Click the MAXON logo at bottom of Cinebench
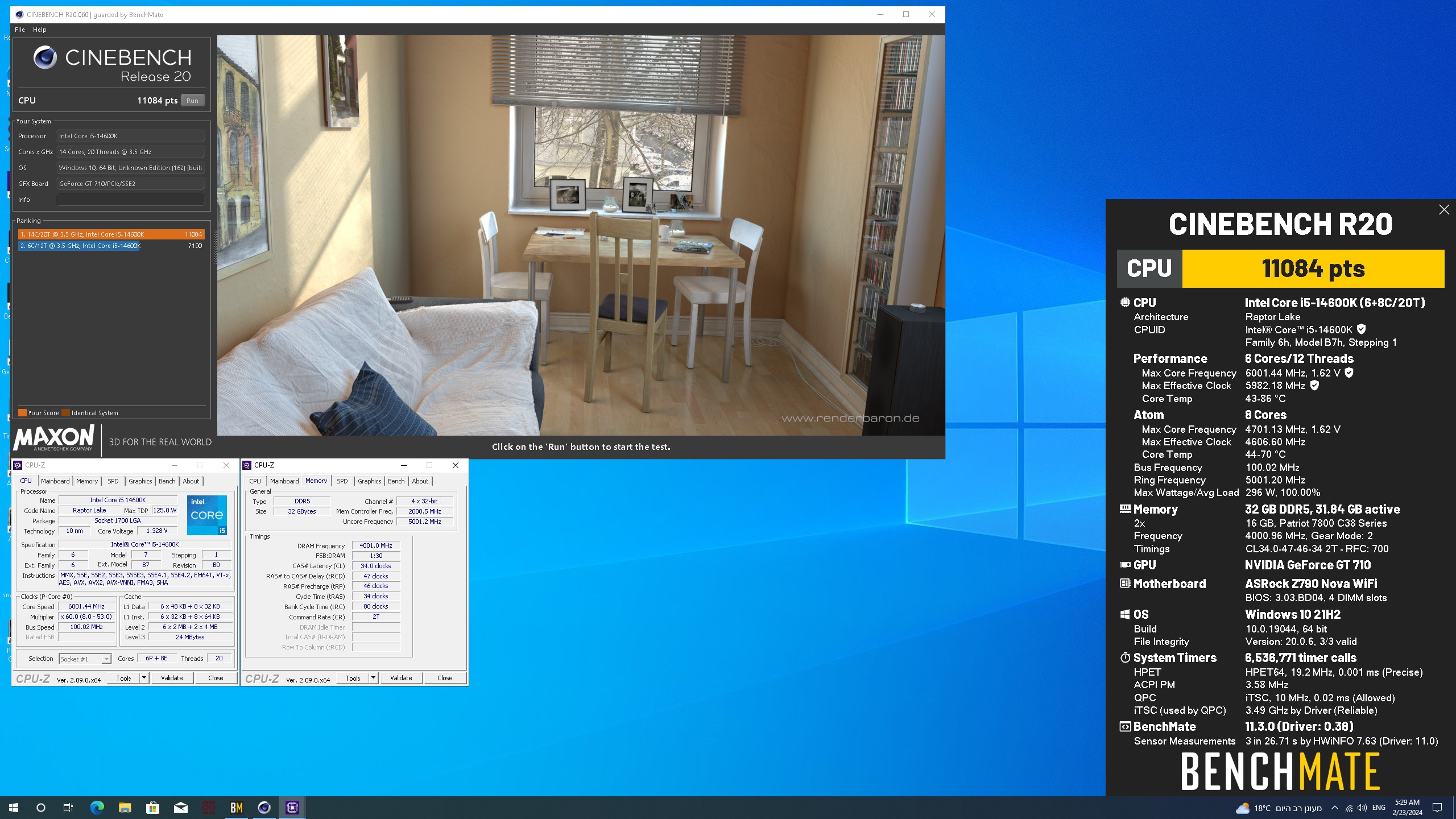 coord(53,439)
